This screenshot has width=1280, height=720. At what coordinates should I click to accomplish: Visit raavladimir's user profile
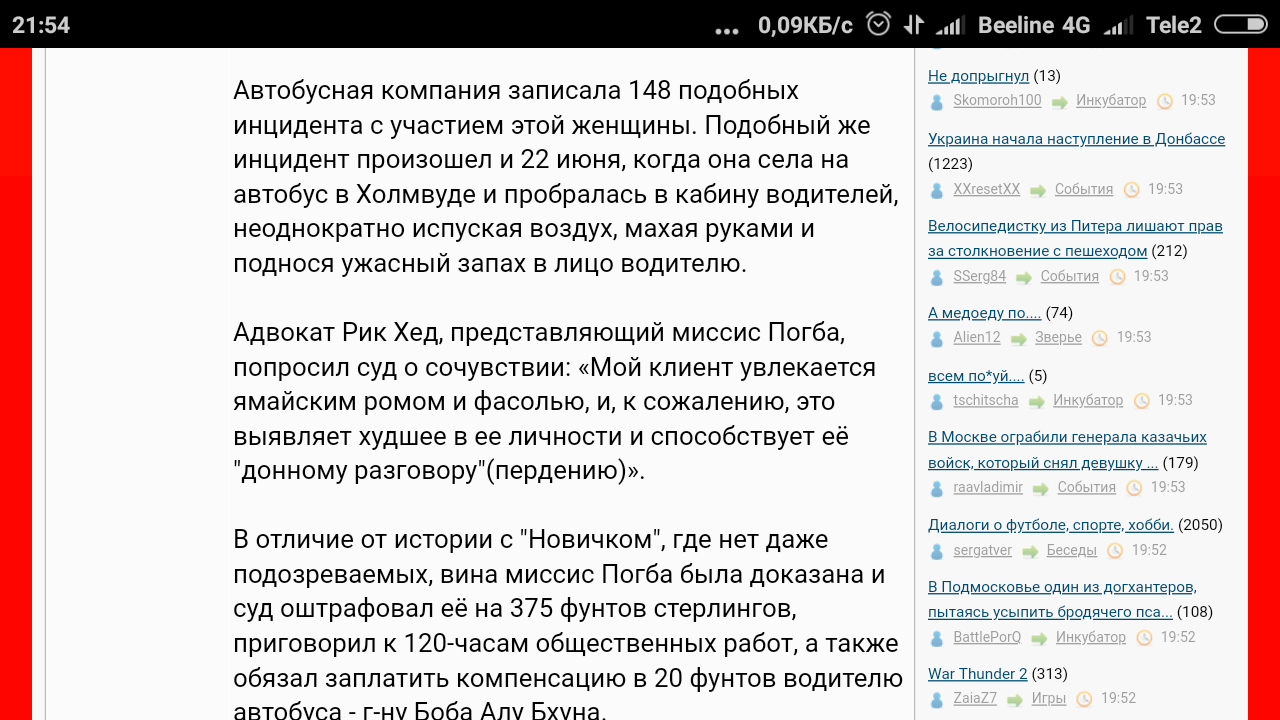click(988, 487)
